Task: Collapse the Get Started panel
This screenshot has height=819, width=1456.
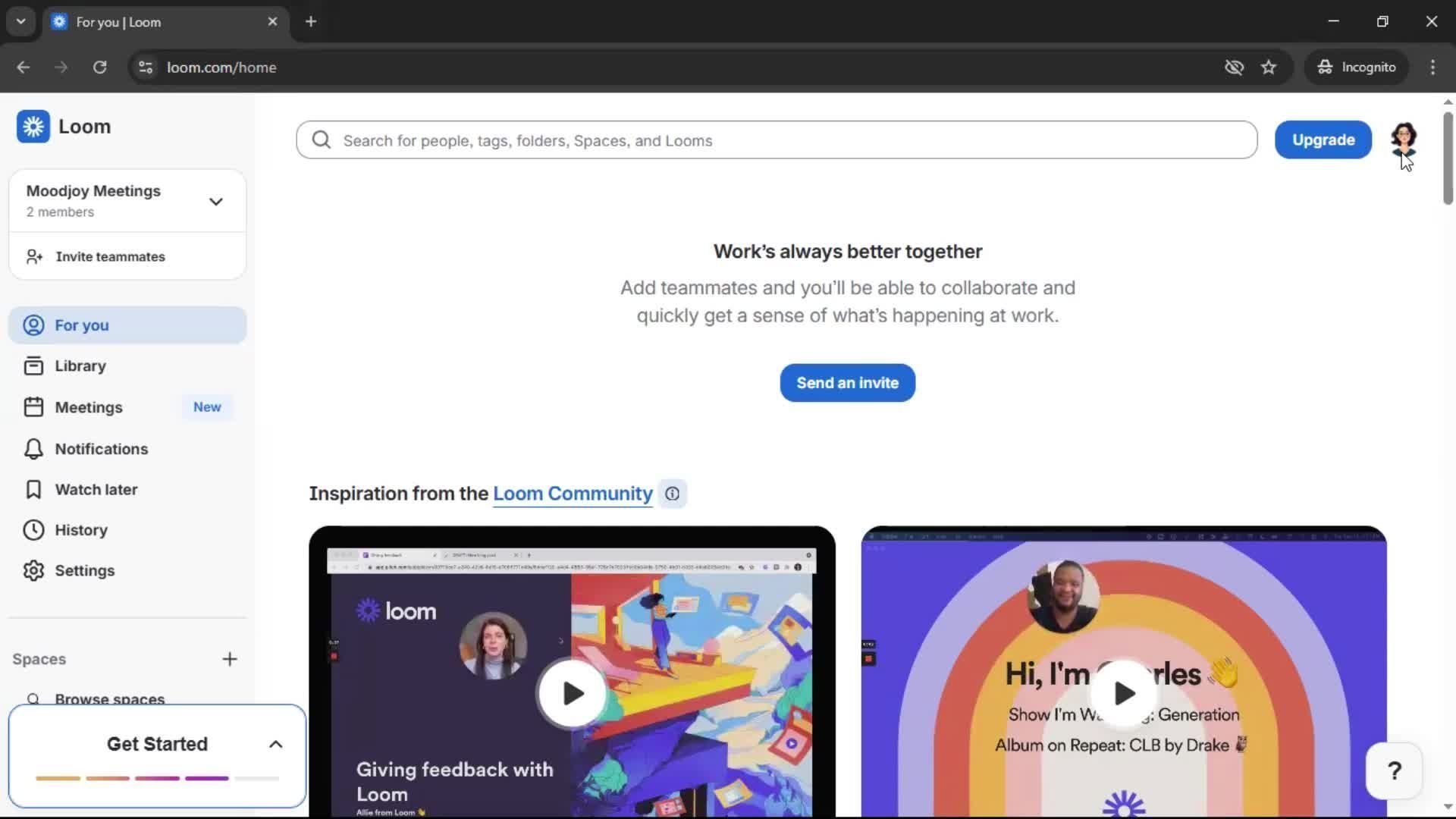Action: (276, 745)
